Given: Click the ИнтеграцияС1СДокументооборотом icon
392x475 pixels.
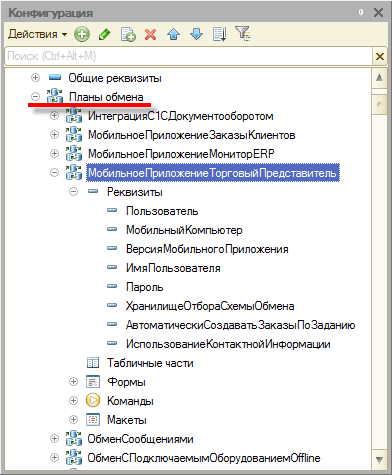Looking at the screenshot, I should coord(74,115).
